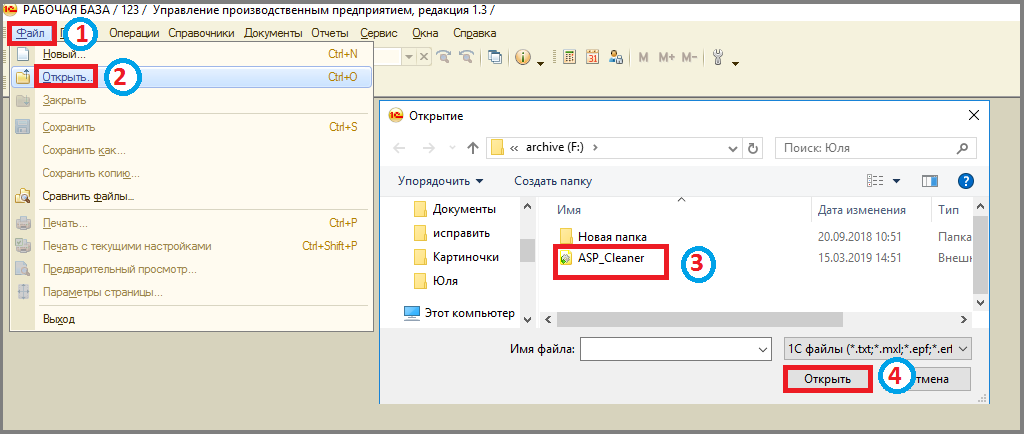The height and width of the screenshot is (434, 1024).
Task: Click the Отмена button in dialog
Action: [x=933, y=379]
